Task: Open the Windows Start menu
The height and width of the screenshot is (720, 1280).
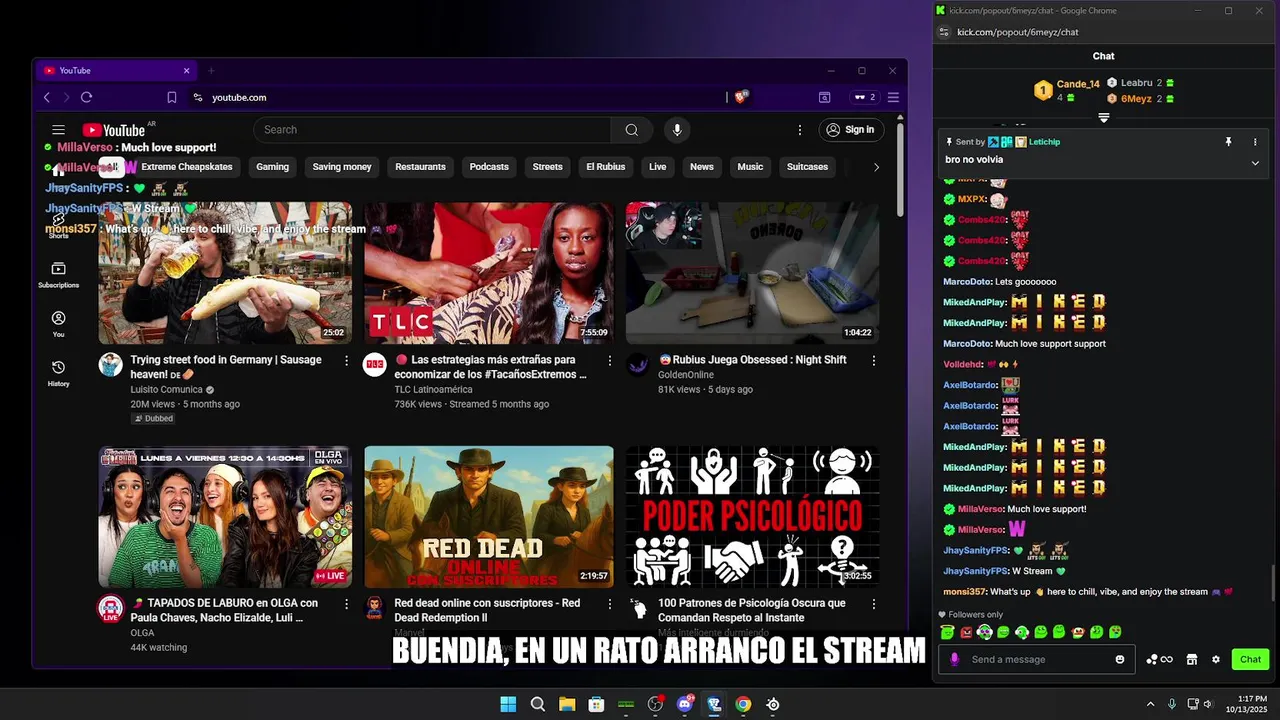Action: point(508,704)
